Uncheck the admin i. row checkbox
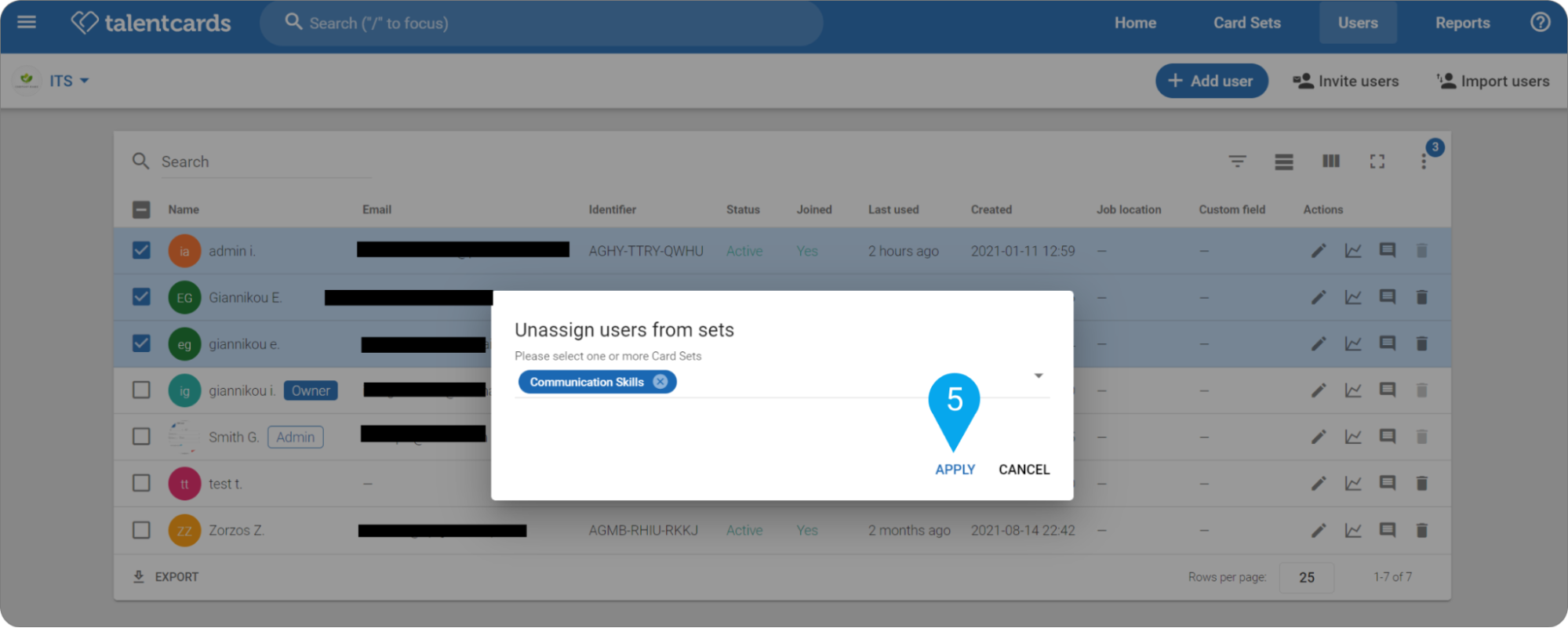Image resolution: width=1568 pixels, height=628 pixels. pos(141,251)
